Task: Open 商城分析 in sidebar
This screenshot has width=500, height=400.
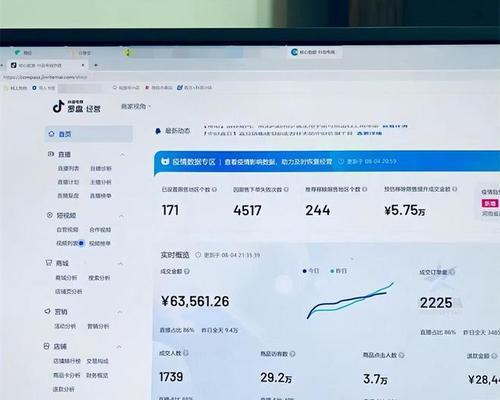Action: [x=66, y=278]
